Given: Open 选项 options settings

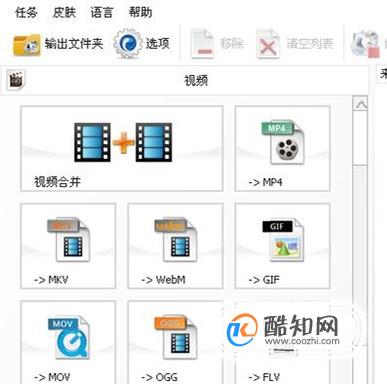Looking at the screenshot, I should [142, 44].
